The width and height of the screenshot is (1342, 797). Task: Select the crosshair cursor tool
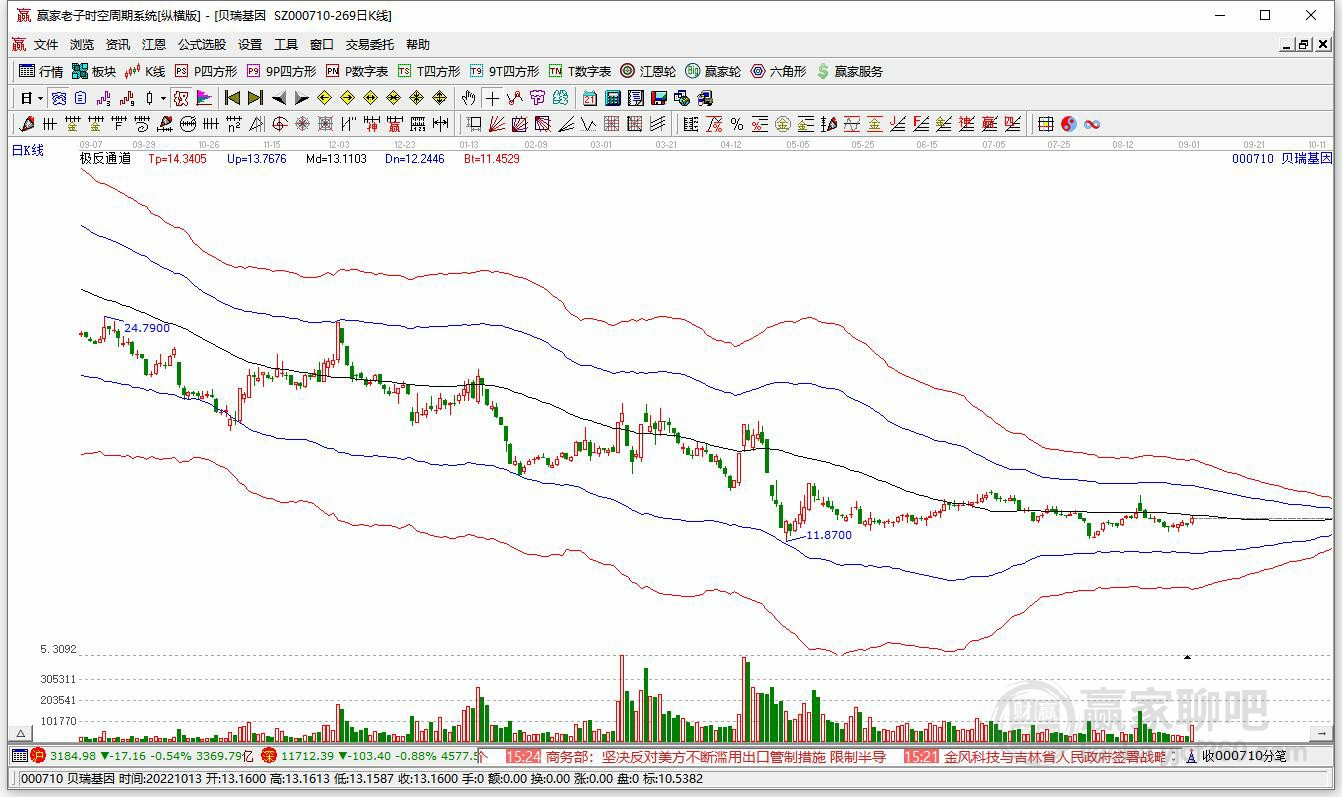point(492,98)
